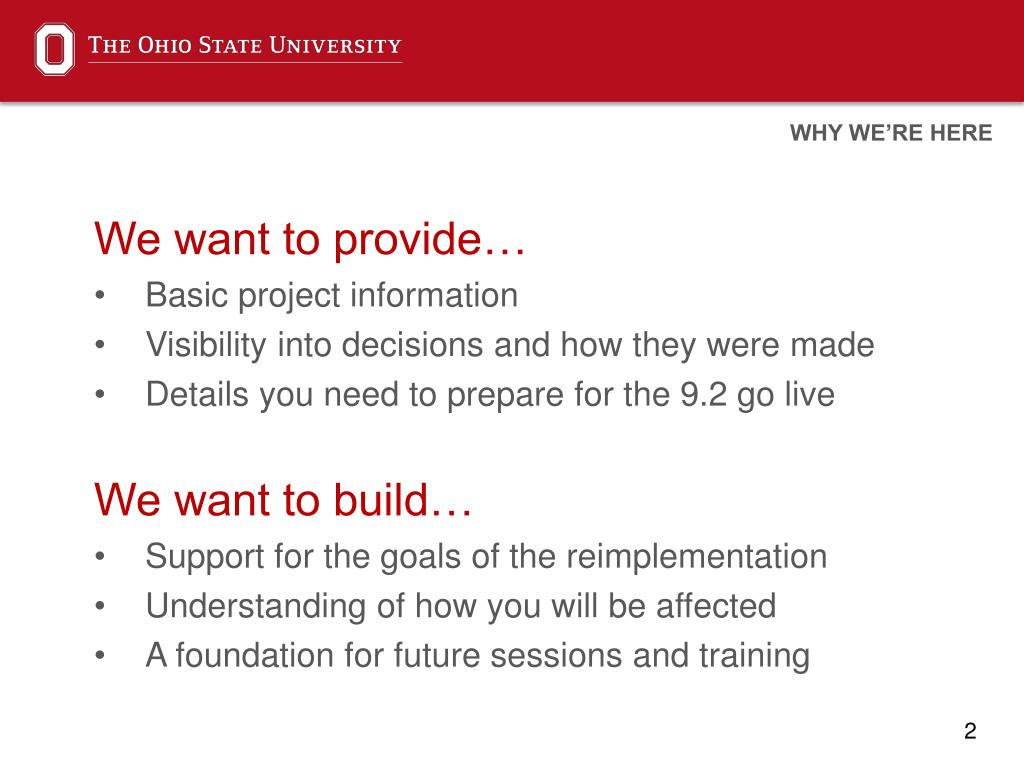Click the bullet before 'Support for the goals'

pos(99,556)
